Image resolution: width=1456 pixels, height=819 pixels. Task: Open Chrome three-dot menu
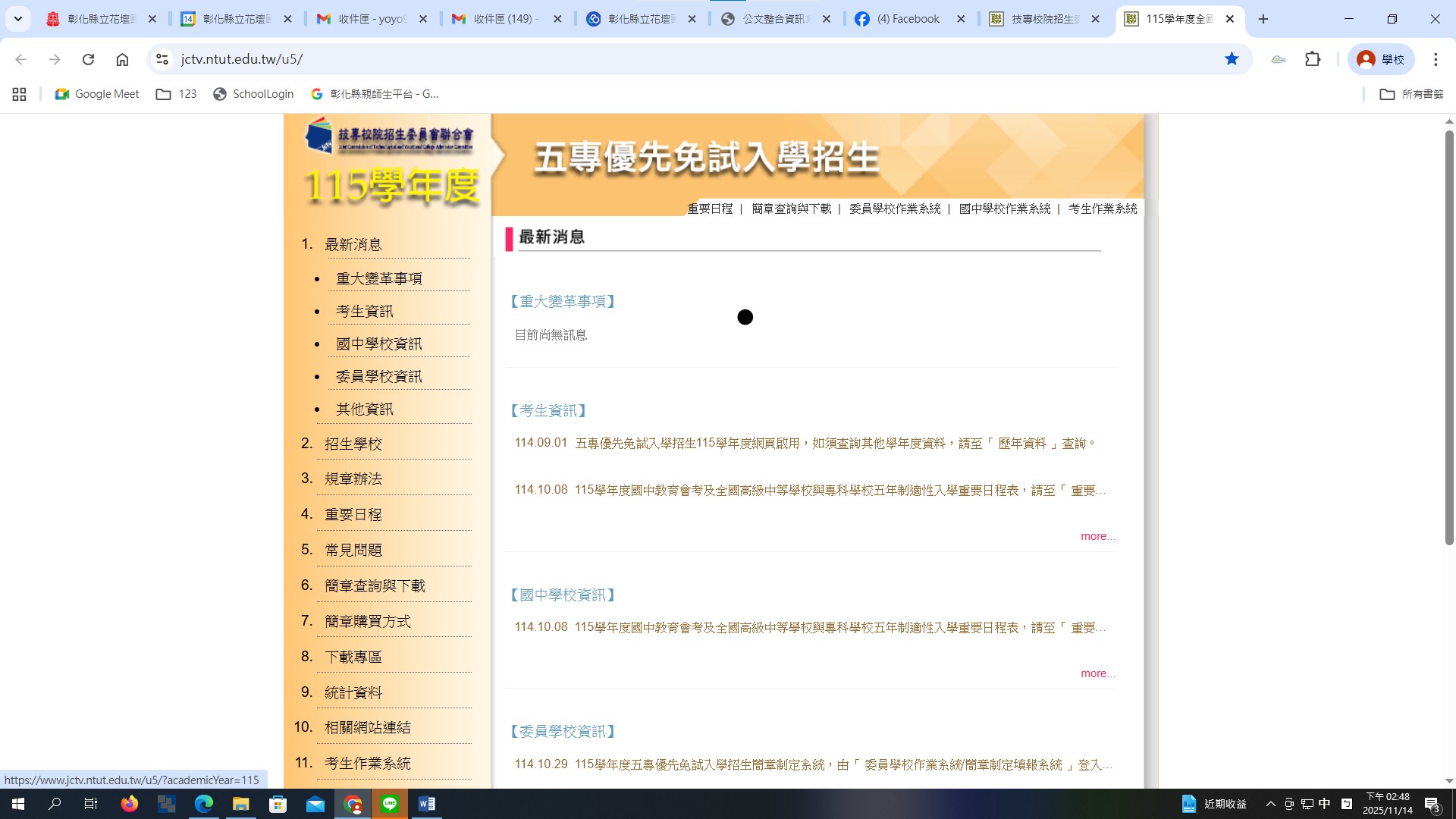pos(1435,59)
